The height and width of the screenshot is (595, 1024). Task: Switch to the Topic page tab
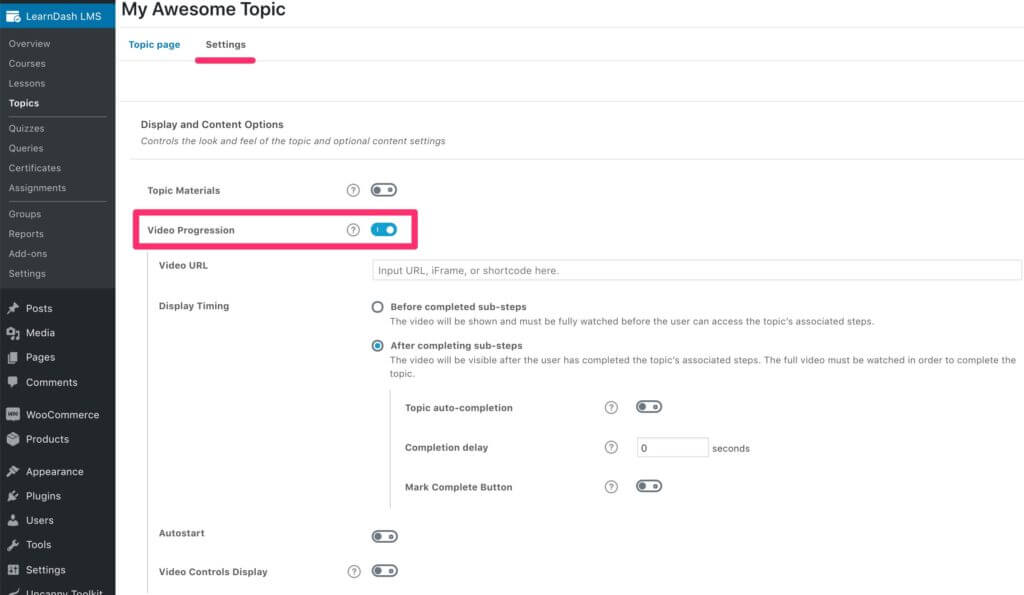(x=154, y=45)
